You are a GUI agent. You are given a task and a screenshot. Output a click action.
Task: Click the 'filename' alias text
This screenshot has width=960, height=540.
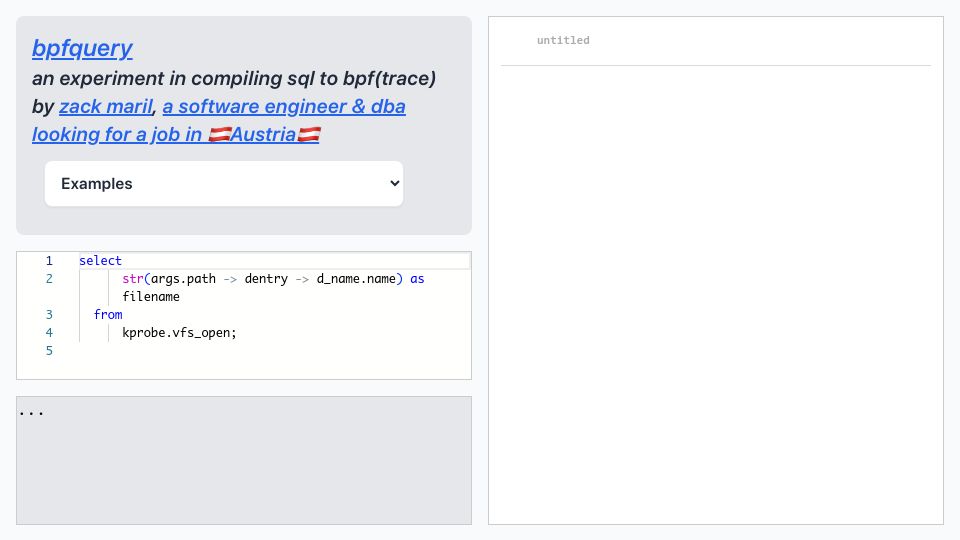(151, 297)
